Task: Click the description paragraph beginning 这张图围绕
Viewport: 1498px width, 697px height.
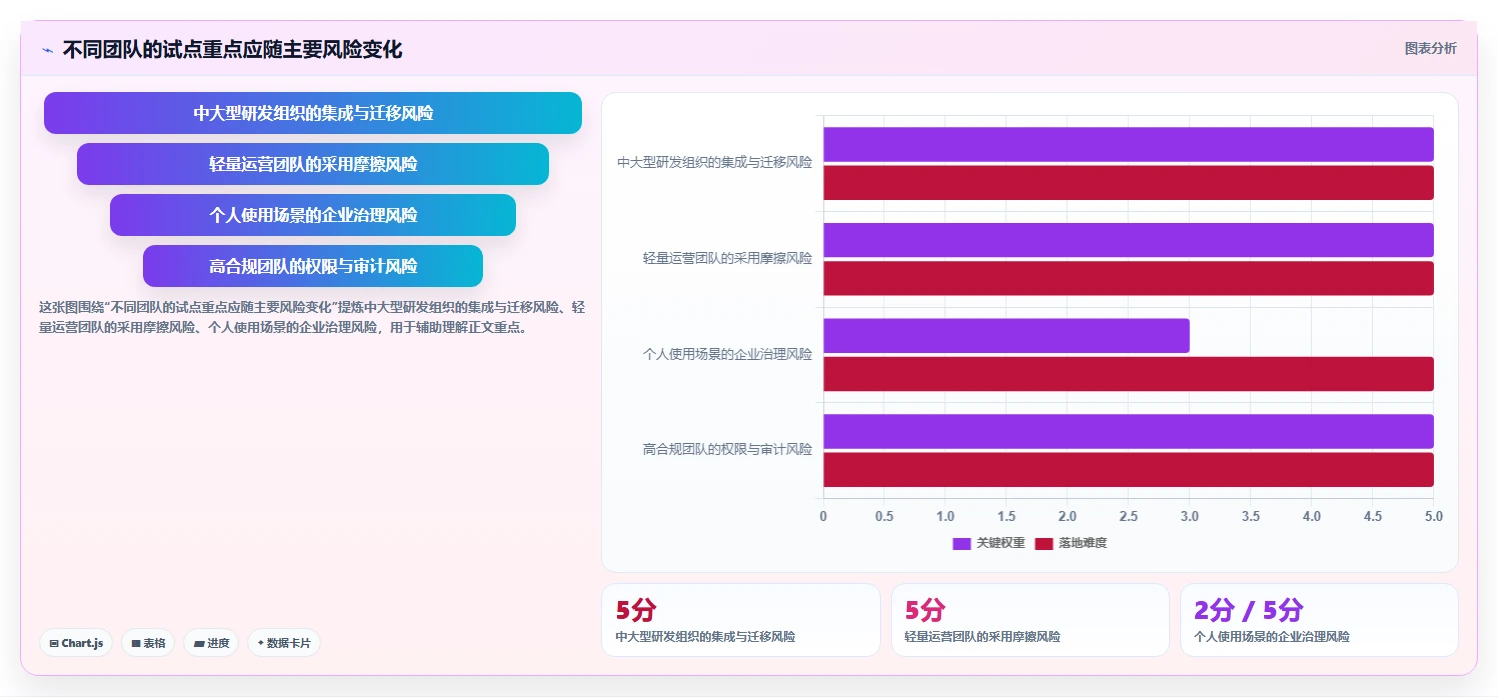Action: 312,317
